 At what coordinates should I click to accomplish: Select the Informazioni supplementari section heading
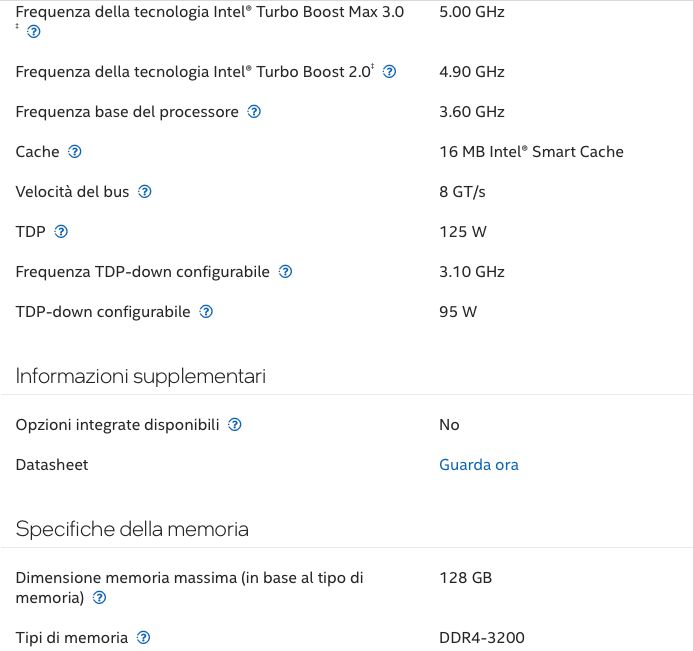pyautogui.click(x=141, y=376)
